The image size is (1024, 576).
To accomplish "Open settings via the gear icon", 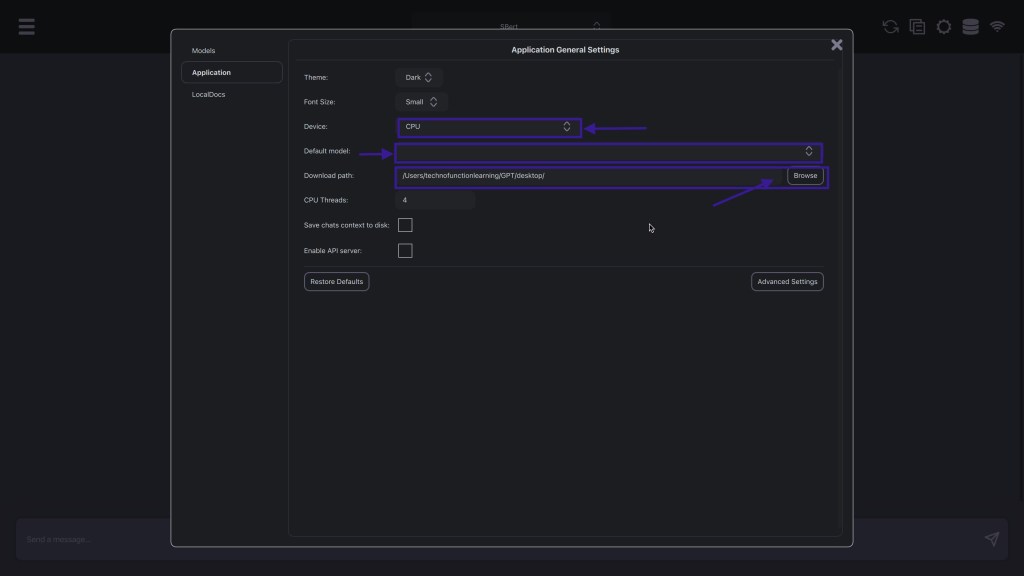I will [943, 27].
